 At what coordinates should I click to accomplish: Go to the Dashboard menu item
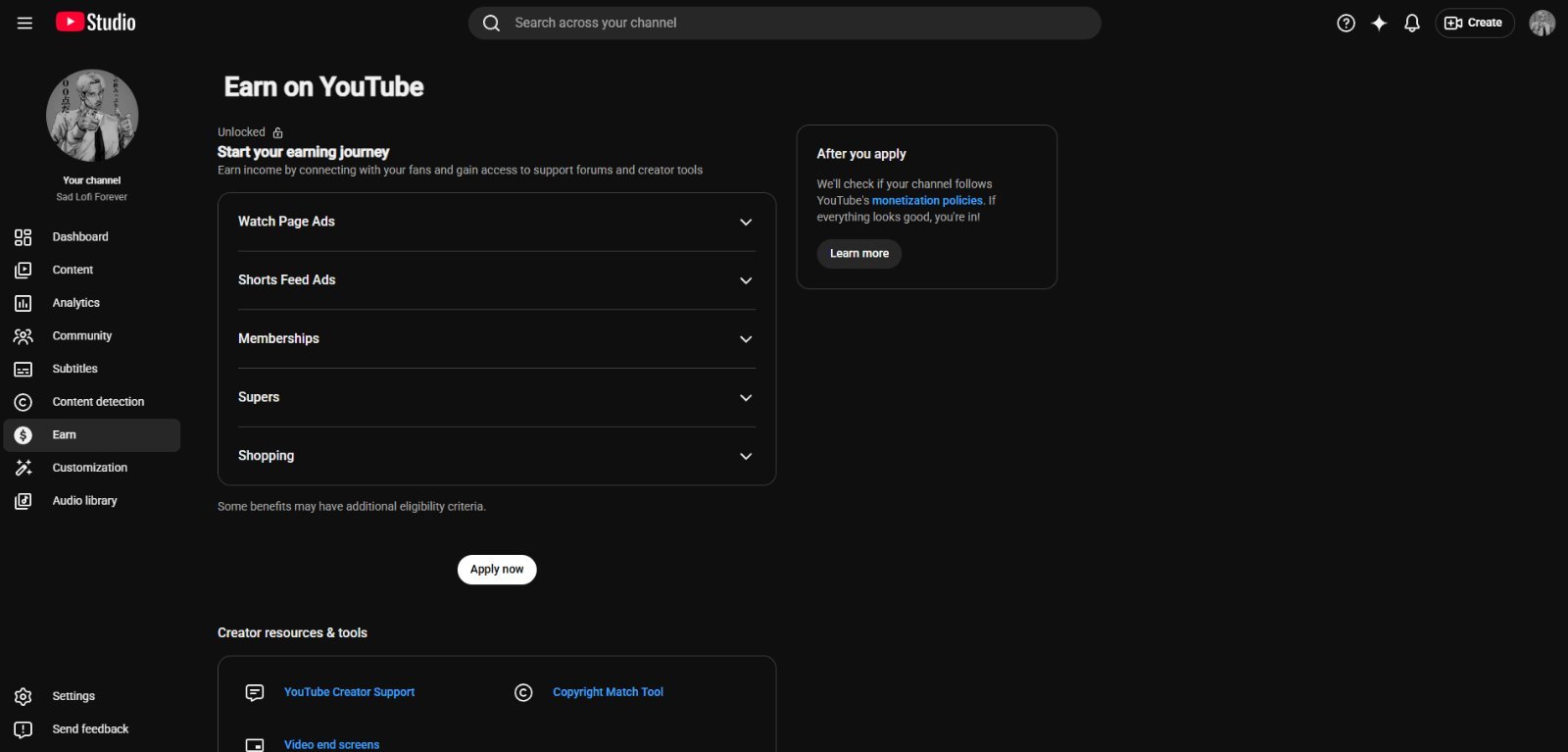(x=80, y=237)
